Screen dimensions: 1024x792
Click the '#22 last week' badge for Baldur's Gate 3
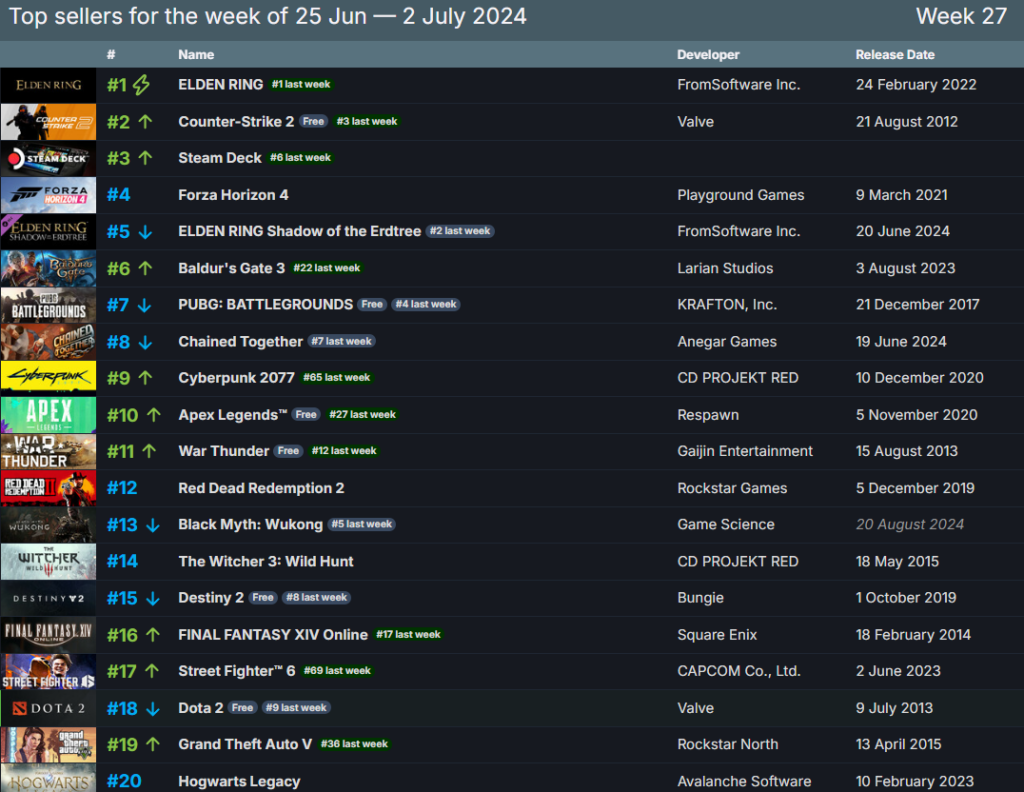[x=327, y=268]
